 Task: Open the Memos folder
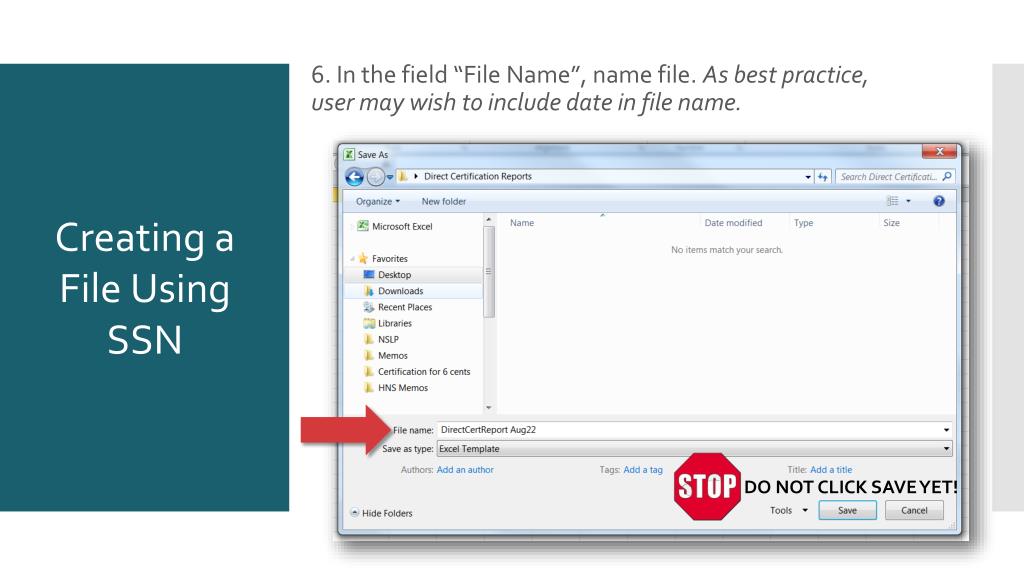[392, 356]
